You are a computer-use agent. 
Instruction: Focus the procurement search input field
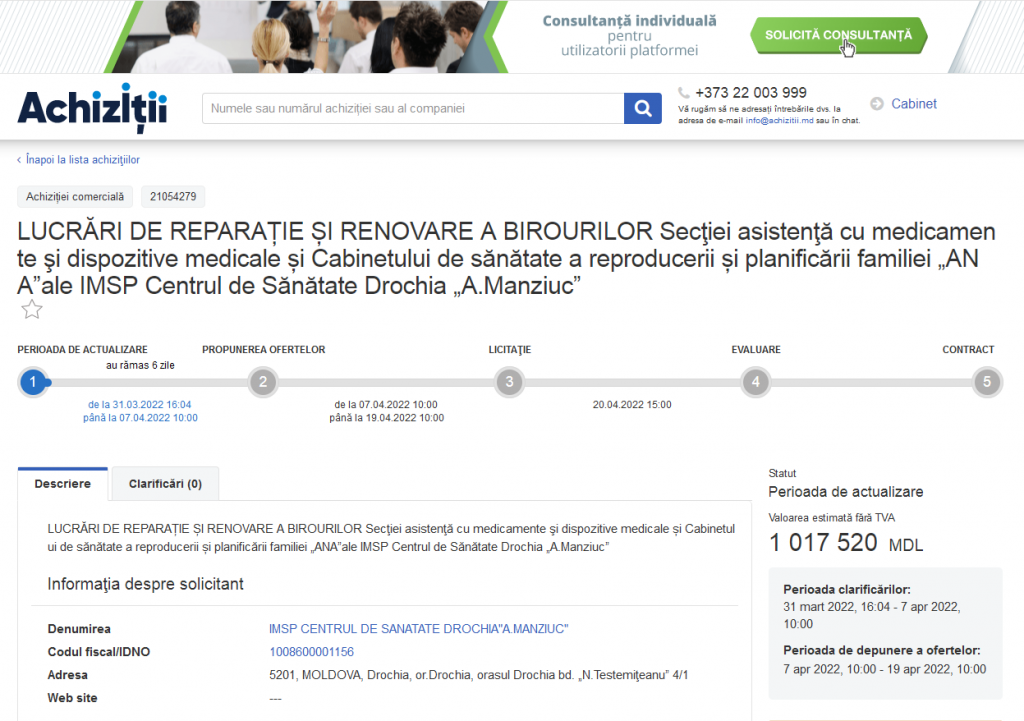point(412,108)
